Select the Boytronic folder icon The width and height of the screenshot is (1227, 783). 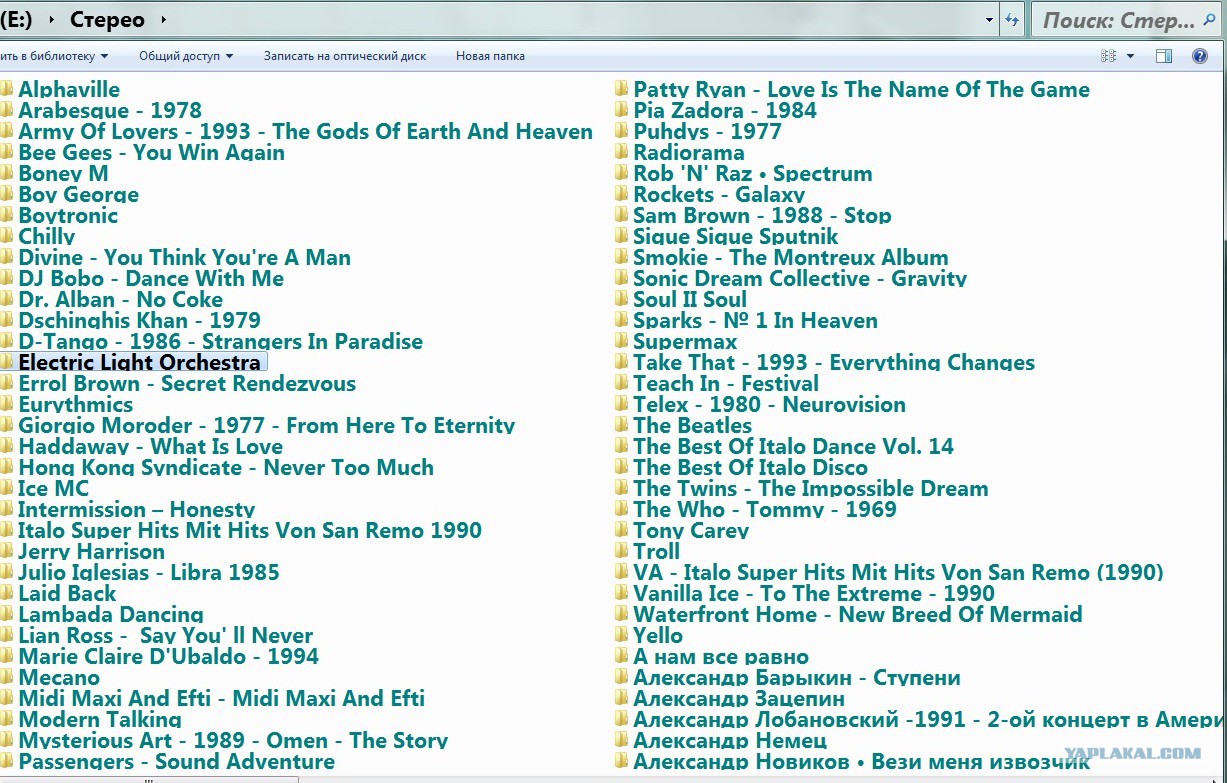[x=6, y=214]
